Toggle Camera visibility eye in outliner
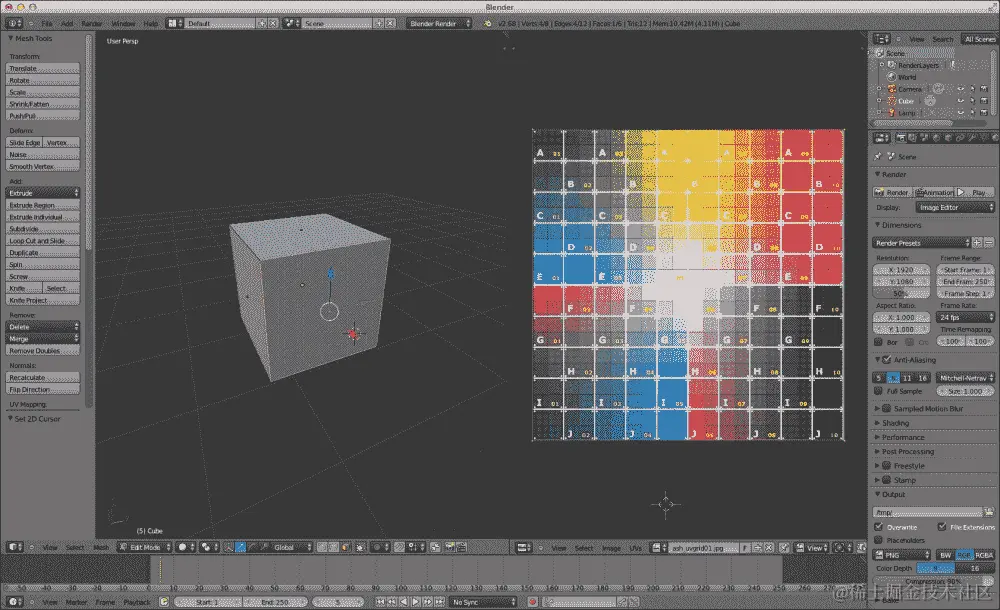This screenshot has height=610, width=1000. (960, 89)
